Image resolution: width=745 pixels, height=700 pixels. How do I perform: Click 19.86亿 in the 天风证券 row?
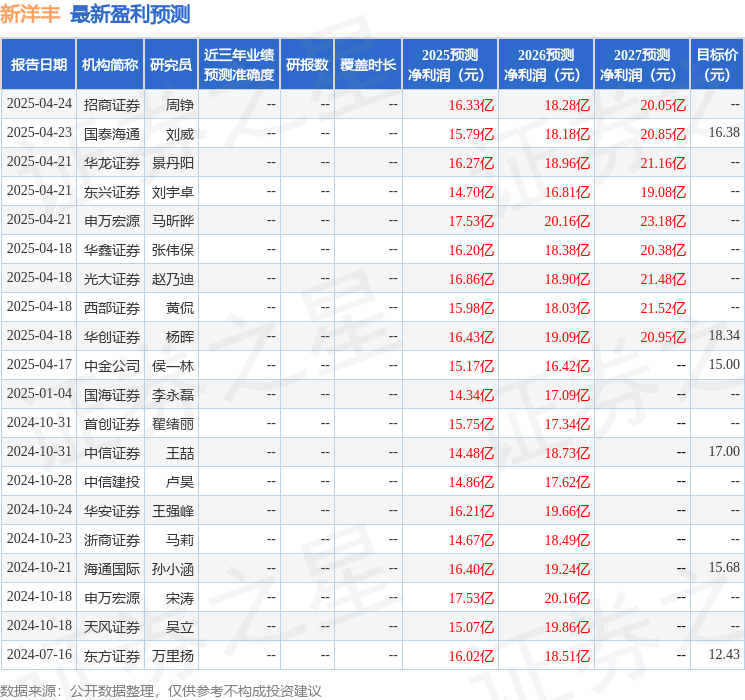pos(567,627)
